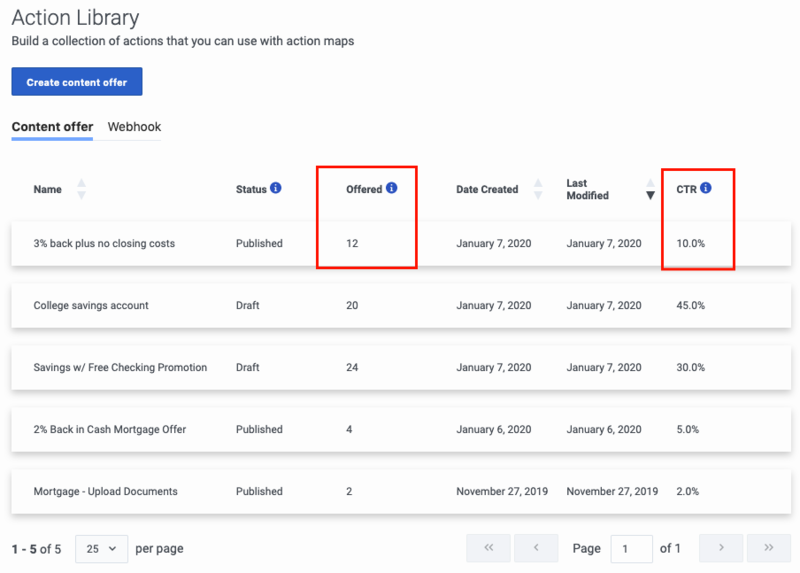Switch to the Webhook tab
The width and height of the screenshot is (800, 573).
[134, 127]
